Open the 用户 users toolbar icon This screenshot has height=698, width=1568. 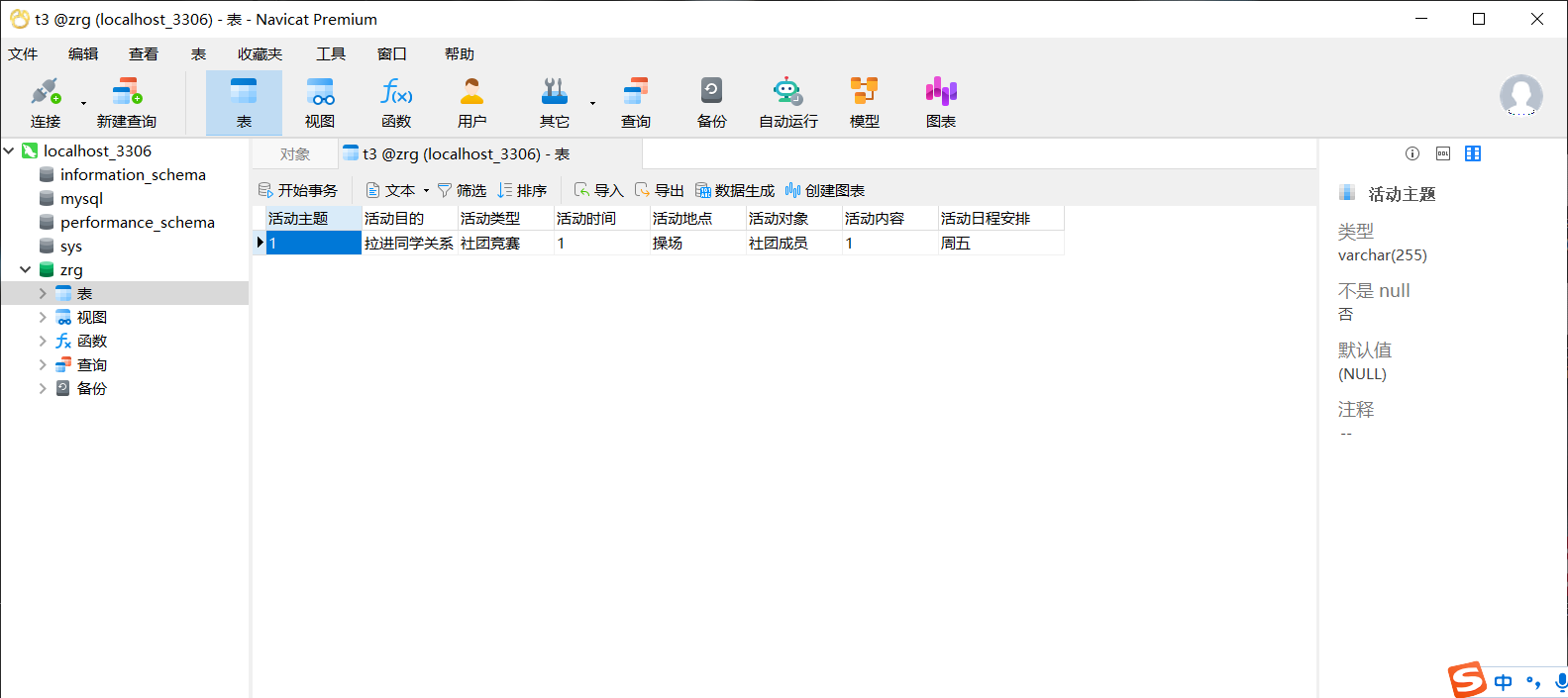[x=472, y=103]
